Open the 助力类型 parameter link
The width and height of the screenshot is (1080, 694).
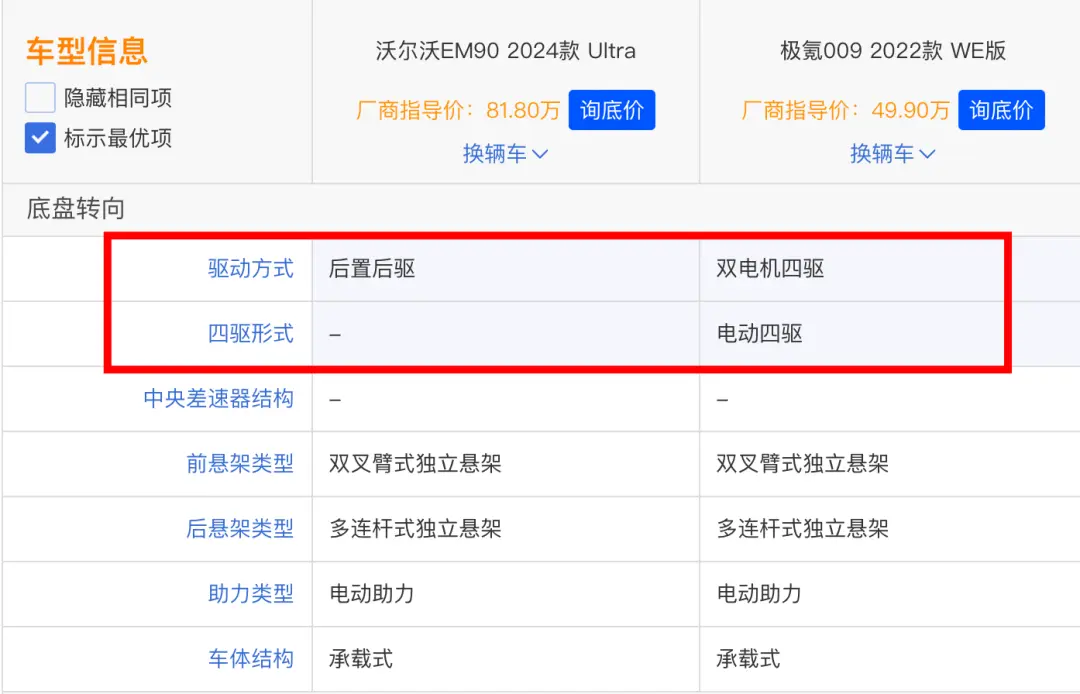pos(251,593)
